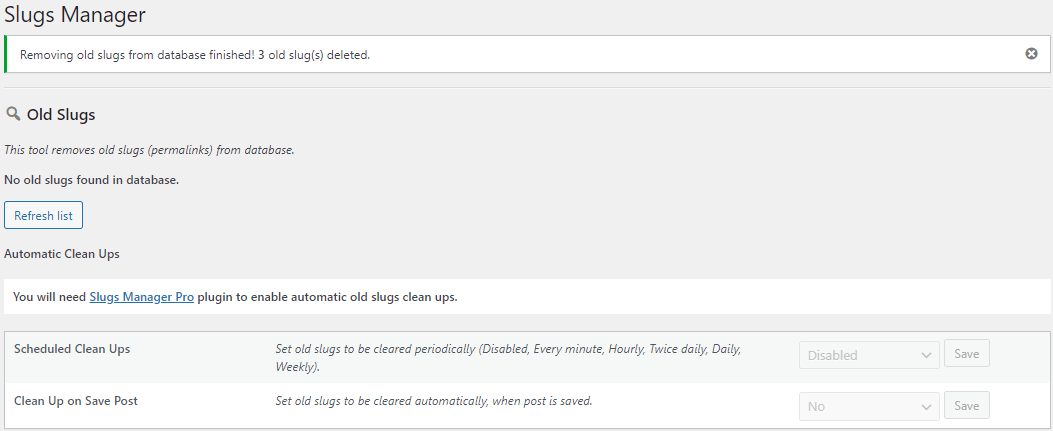Click the 'This tool removes old slugs' description
The width and height of the screenshot is (1053, 431).
(x=149, y=150)
